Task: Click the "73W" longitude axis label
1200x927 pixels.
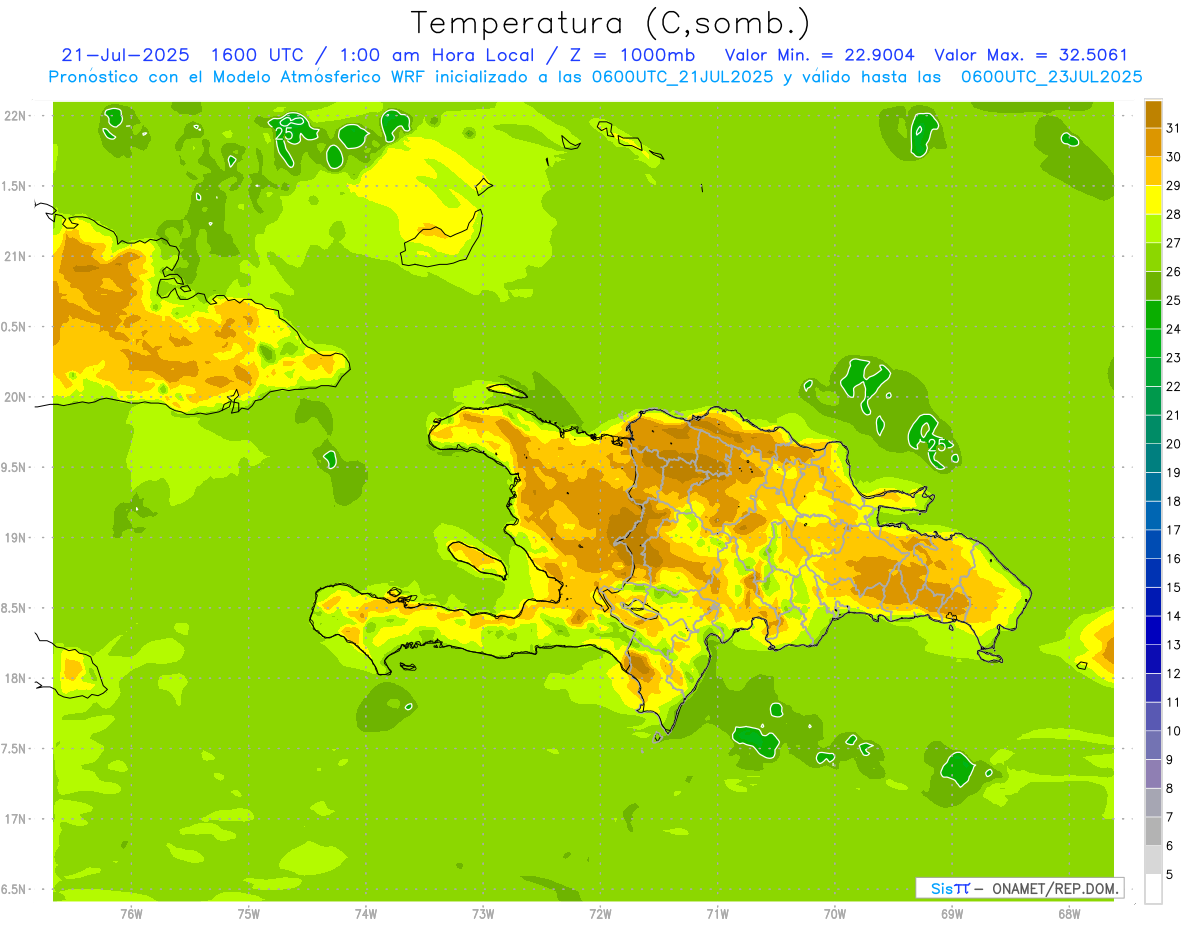Action: [483, 913]
